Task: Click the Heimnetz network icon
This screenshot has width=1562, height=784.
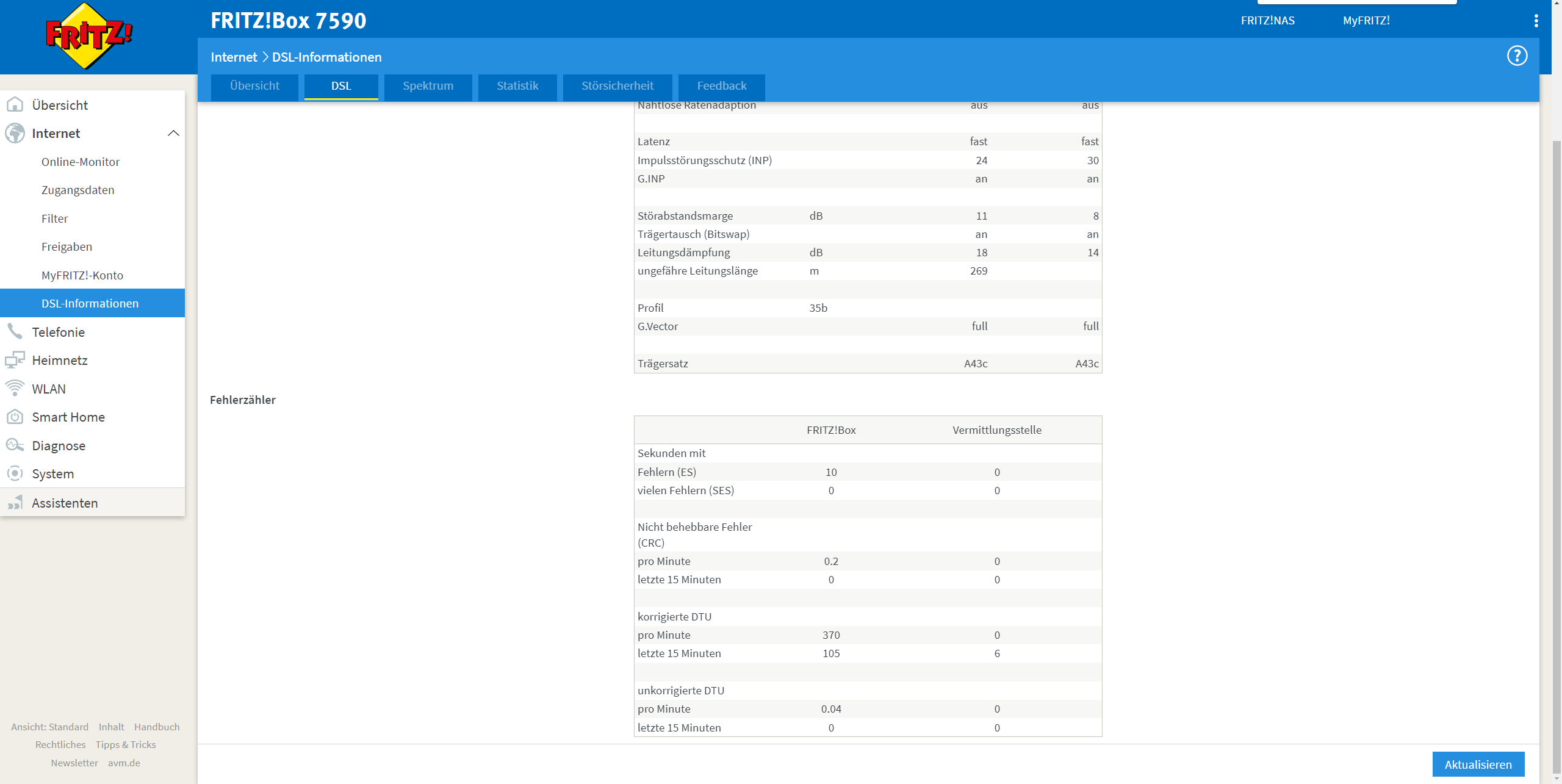Action: pyautogui.click(x=15, y=360)
